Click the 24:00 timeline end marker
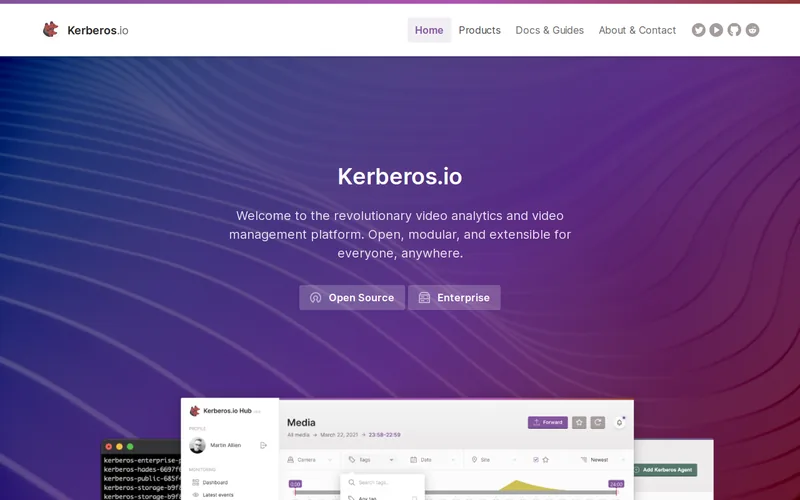800x500 pixels. 616,484
